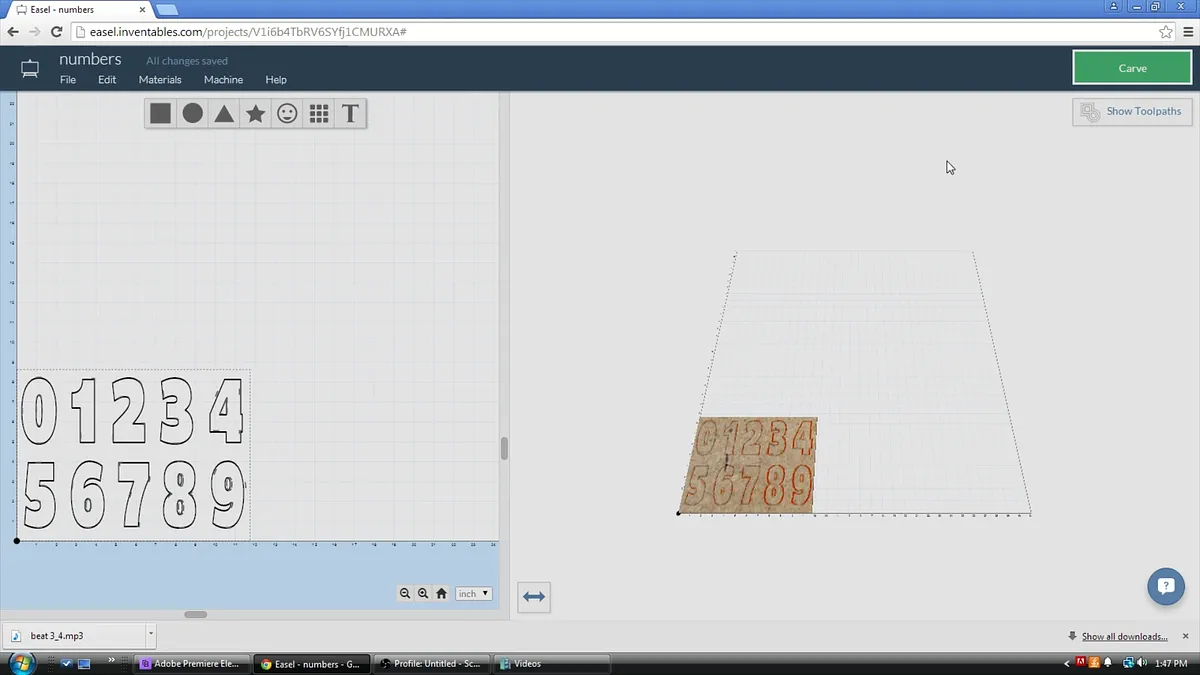This screenshot has width=1200, height=675.
Task: Select the star shape tool
Action: 256,114
